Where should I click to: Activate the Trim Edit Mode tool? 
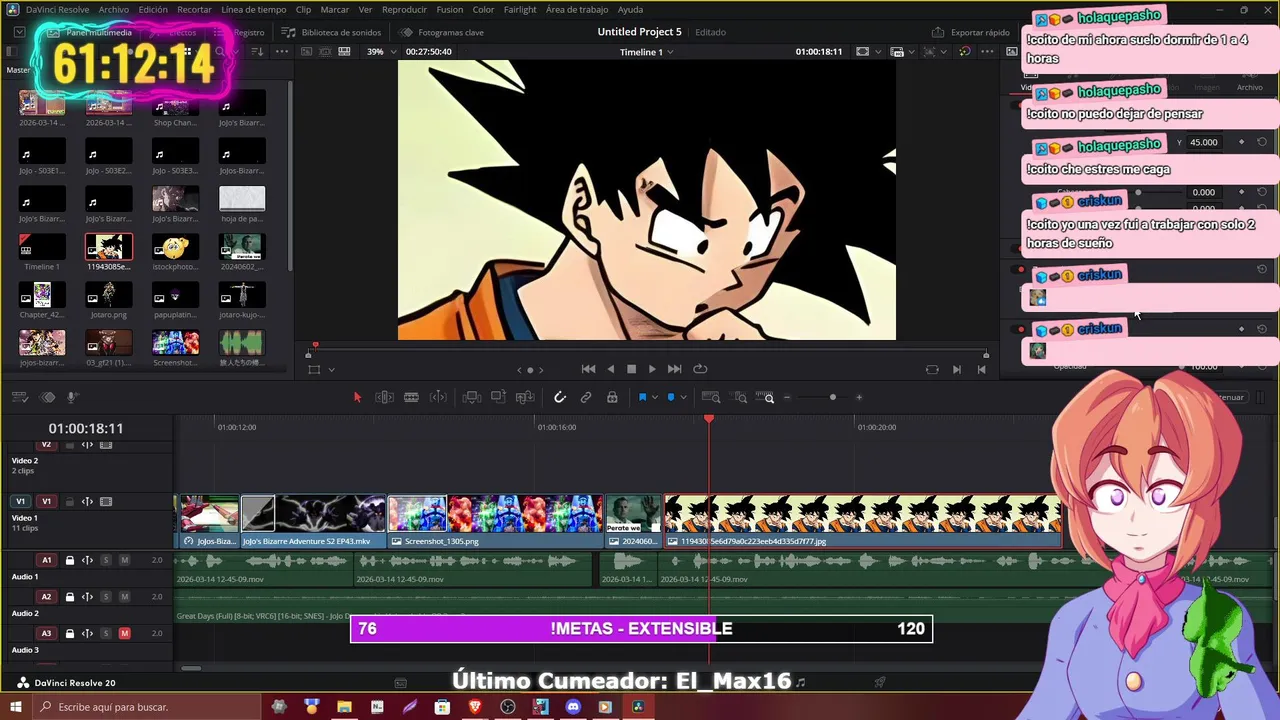tap(384, 398)
